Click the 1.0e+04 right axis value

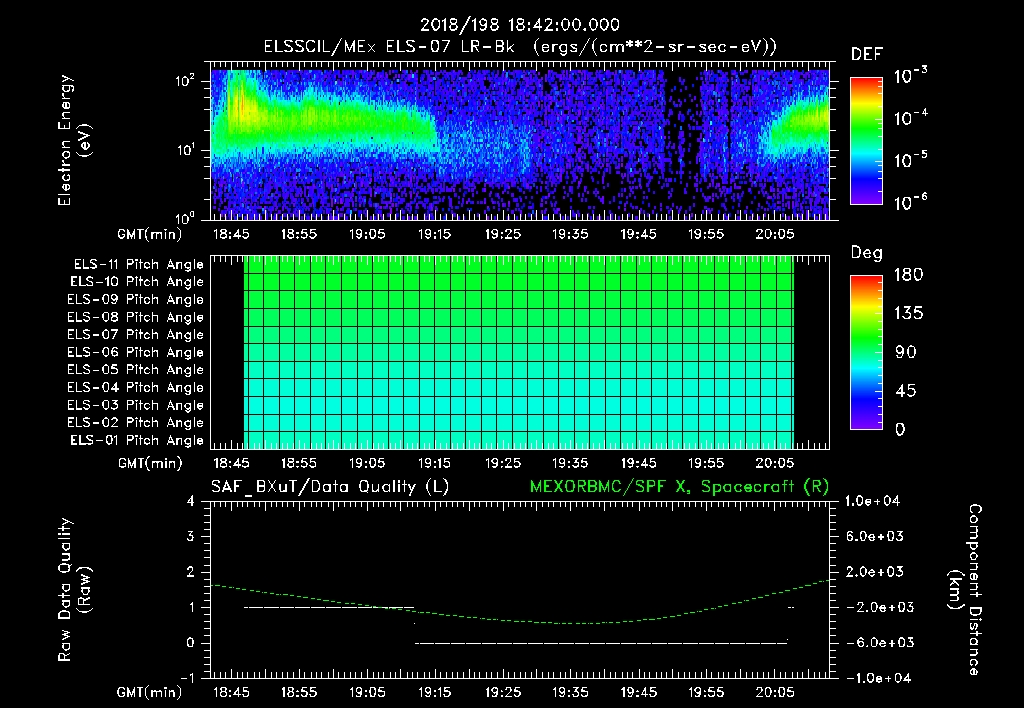coord(873,501)
